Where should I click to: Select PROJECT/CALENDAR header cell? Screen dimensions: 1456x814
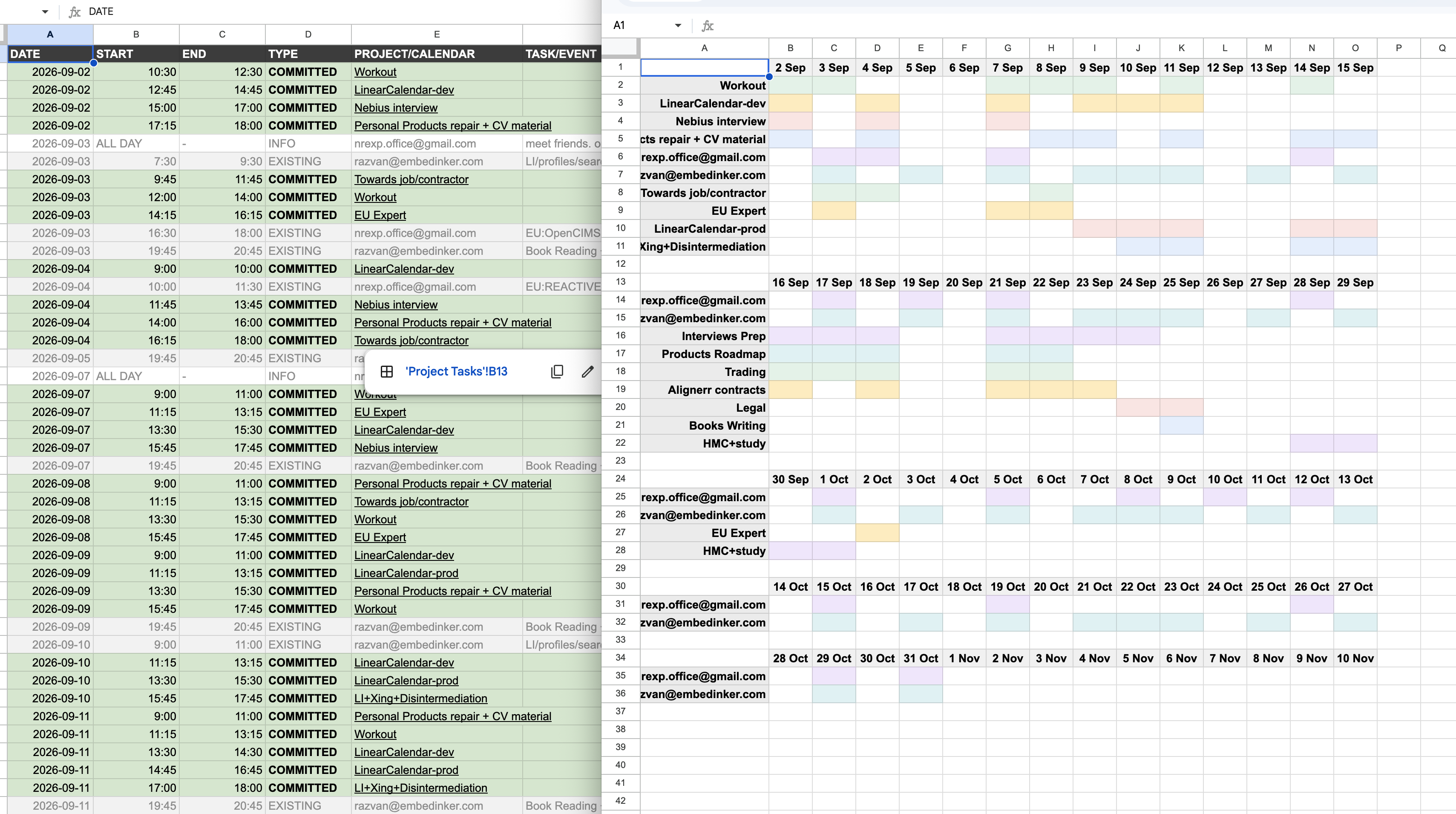click(x=437, y=54)
